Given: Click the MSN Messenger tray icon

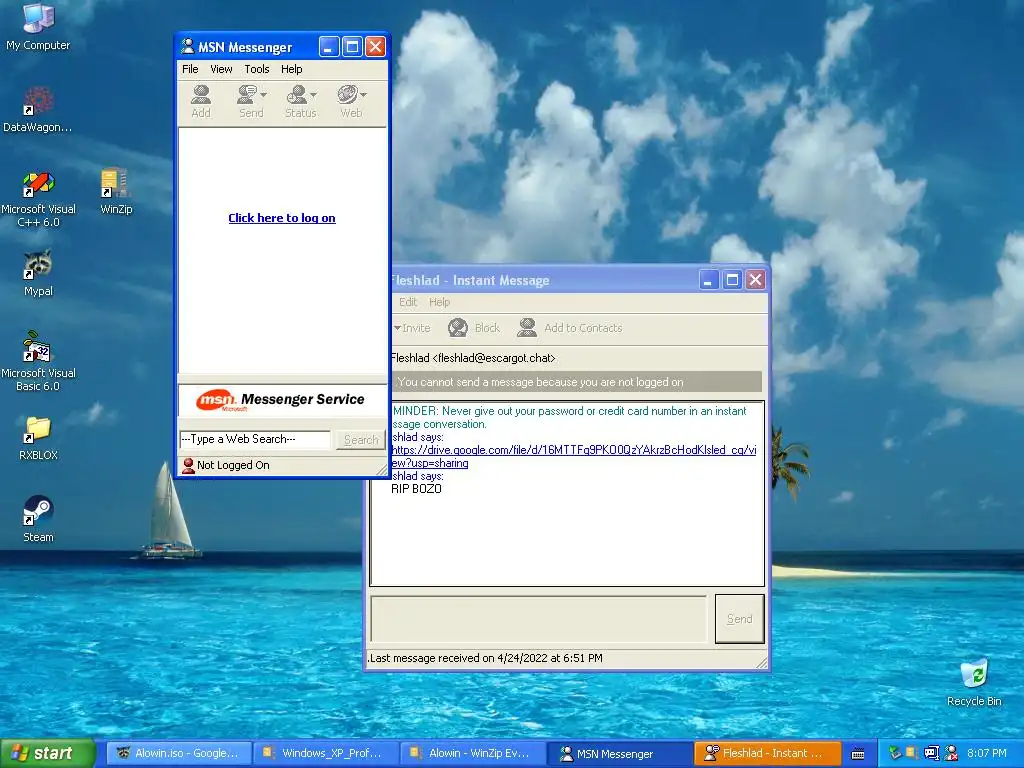Looking at the screenshot, I should (951, 753).
